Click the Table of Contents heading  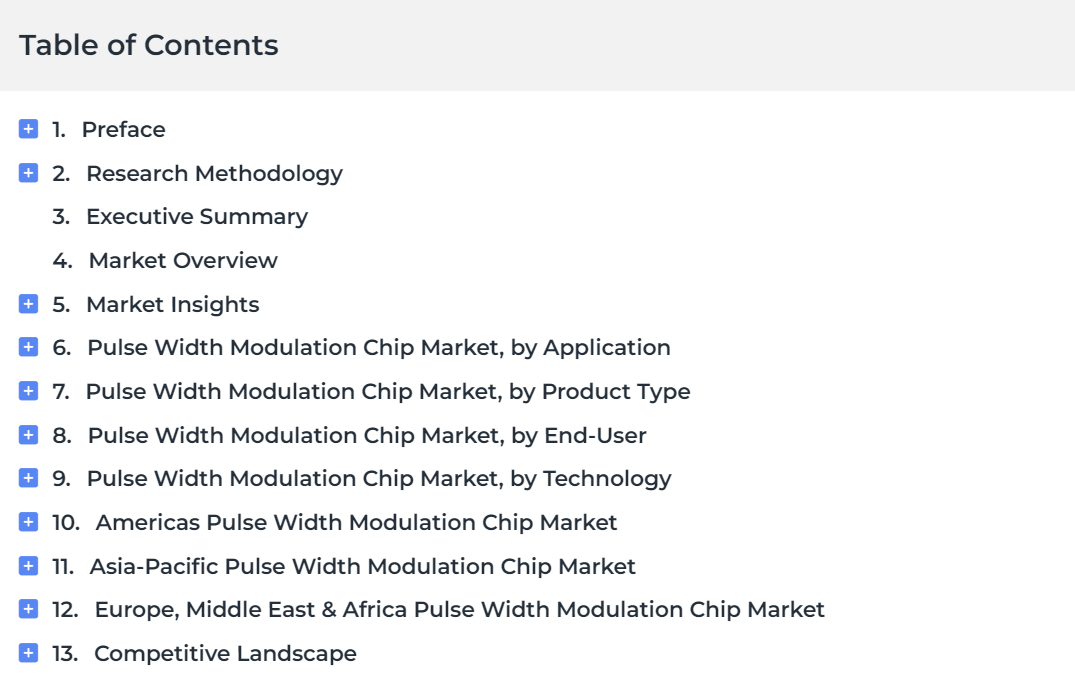coord(149,45)
